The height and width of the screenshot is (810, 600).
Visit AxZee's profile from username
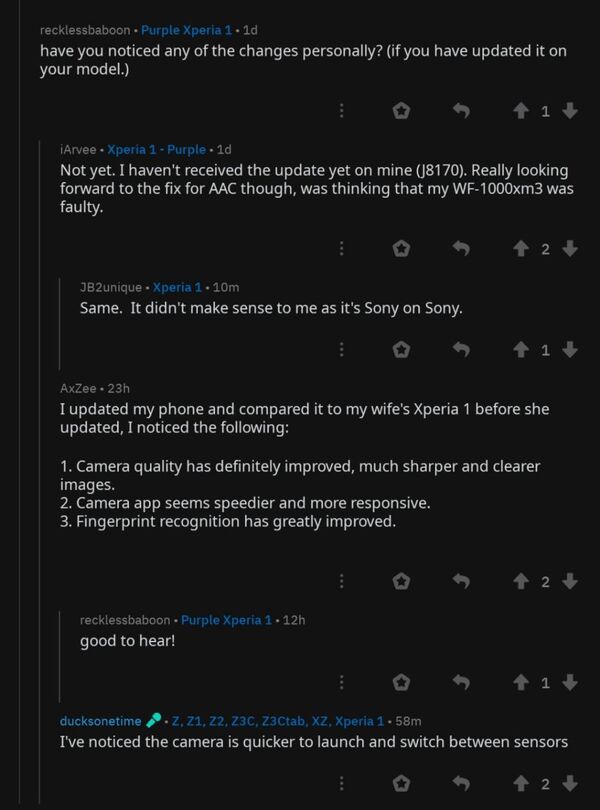coord(79,388)
